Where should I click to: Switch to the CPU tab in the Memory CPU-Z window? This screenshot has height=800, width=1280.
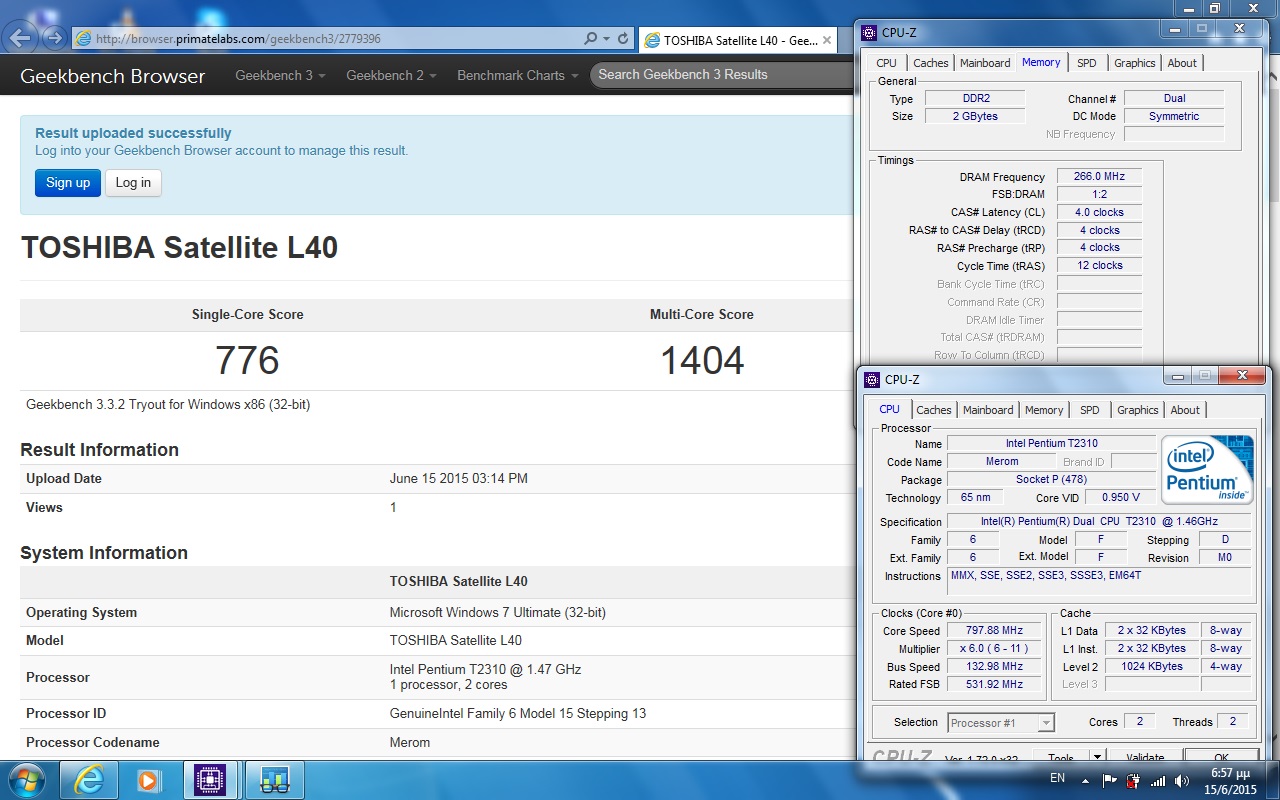(886, 63)
